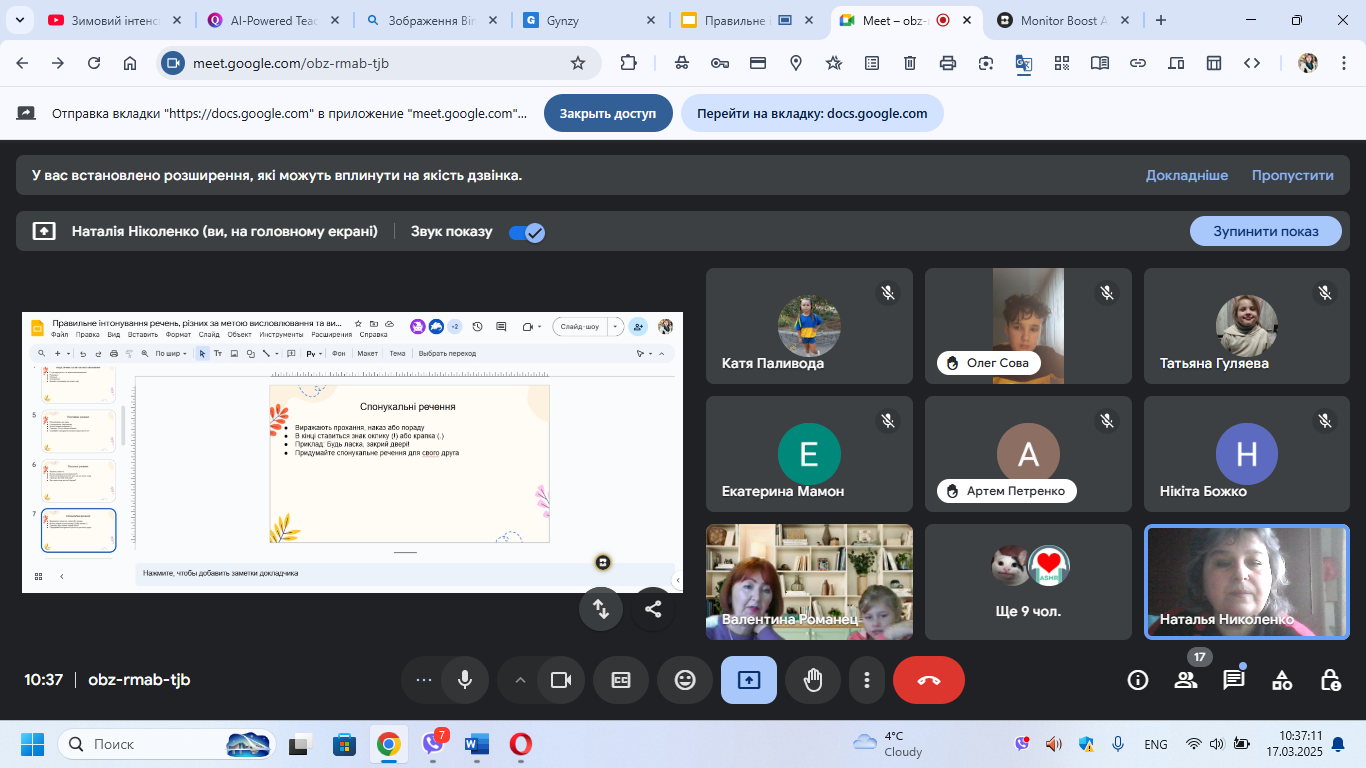Click the share icon on presentation preview
Image resolution: width=1366 pixels, height=768 pixels.
pos(653,608)
